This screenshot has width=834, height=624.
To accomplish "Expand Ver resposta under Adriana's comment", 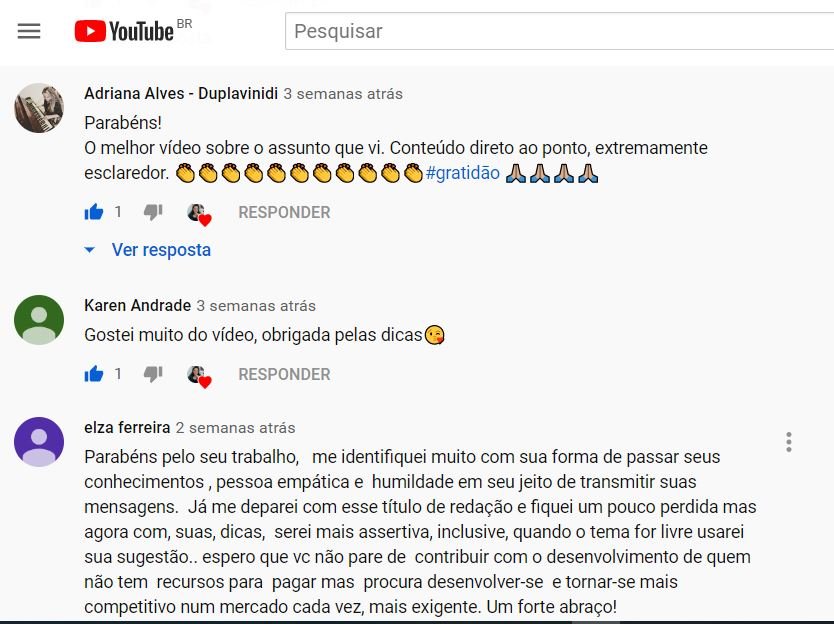I will click(161, 249).
